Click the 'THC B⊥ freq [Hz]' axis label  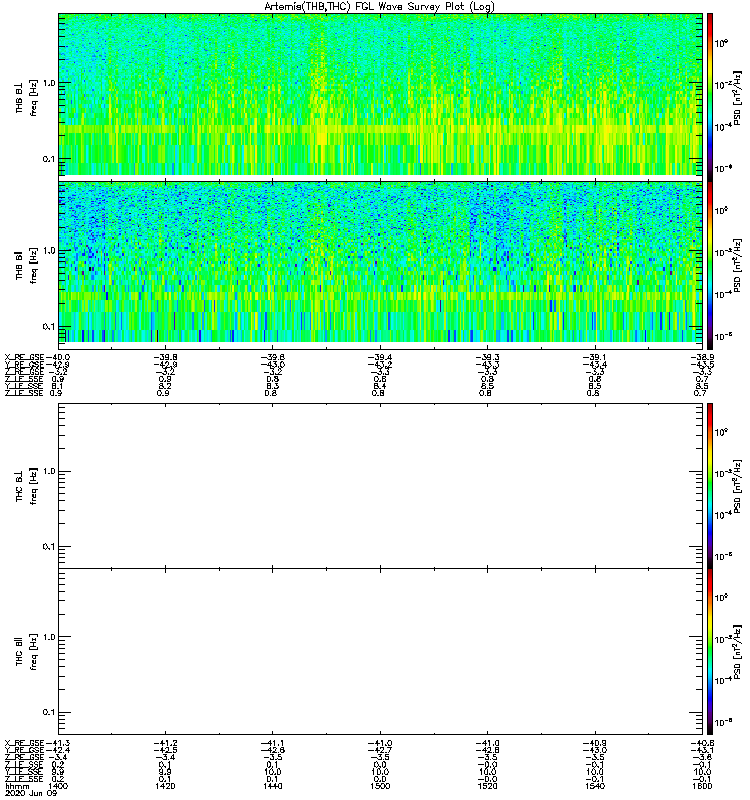pyautogui.click(x=26, y=486)
